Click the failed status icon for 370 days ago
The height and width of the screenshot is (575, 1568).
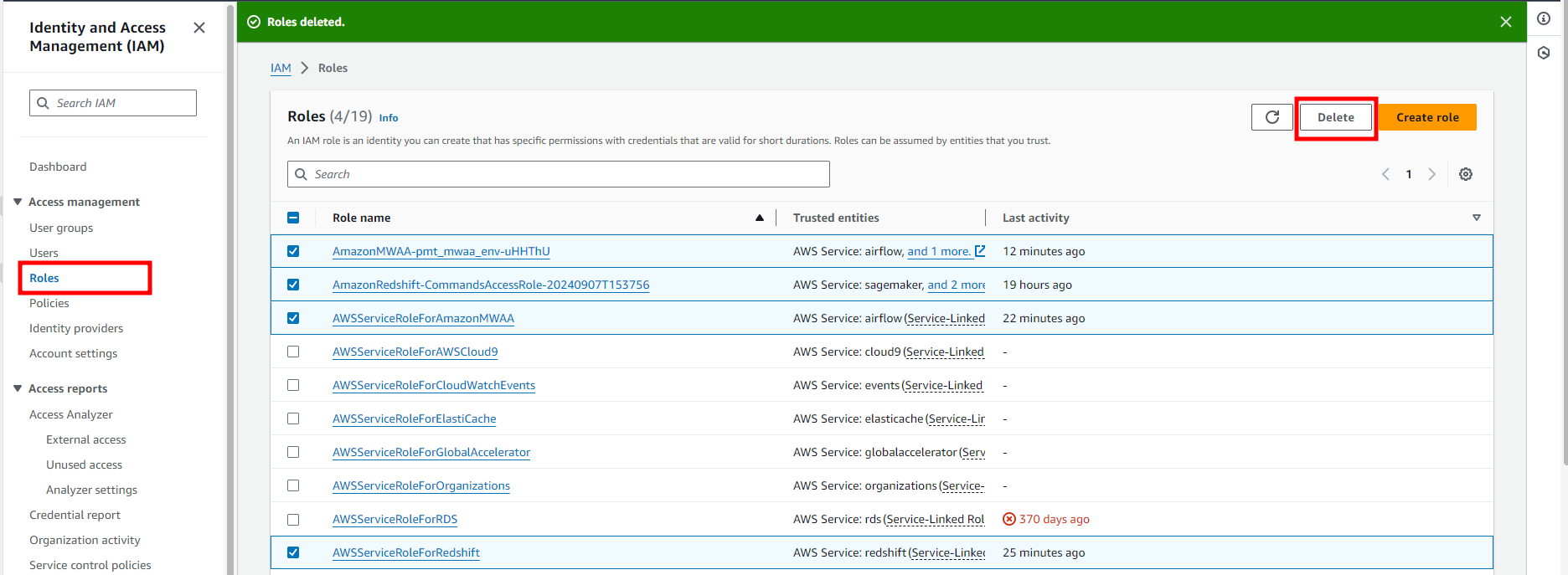[x=1009, y=519]
